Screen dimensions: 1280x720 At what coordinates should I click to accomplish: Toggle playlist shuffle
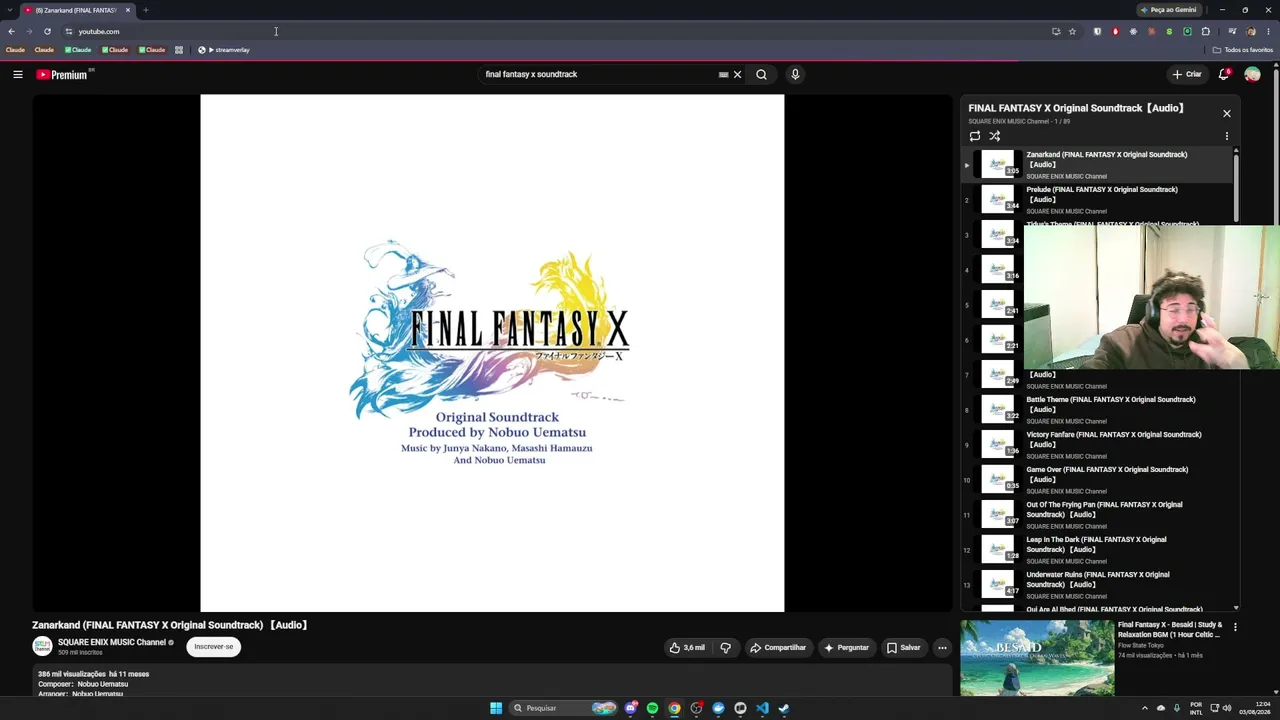coord(995,136)
